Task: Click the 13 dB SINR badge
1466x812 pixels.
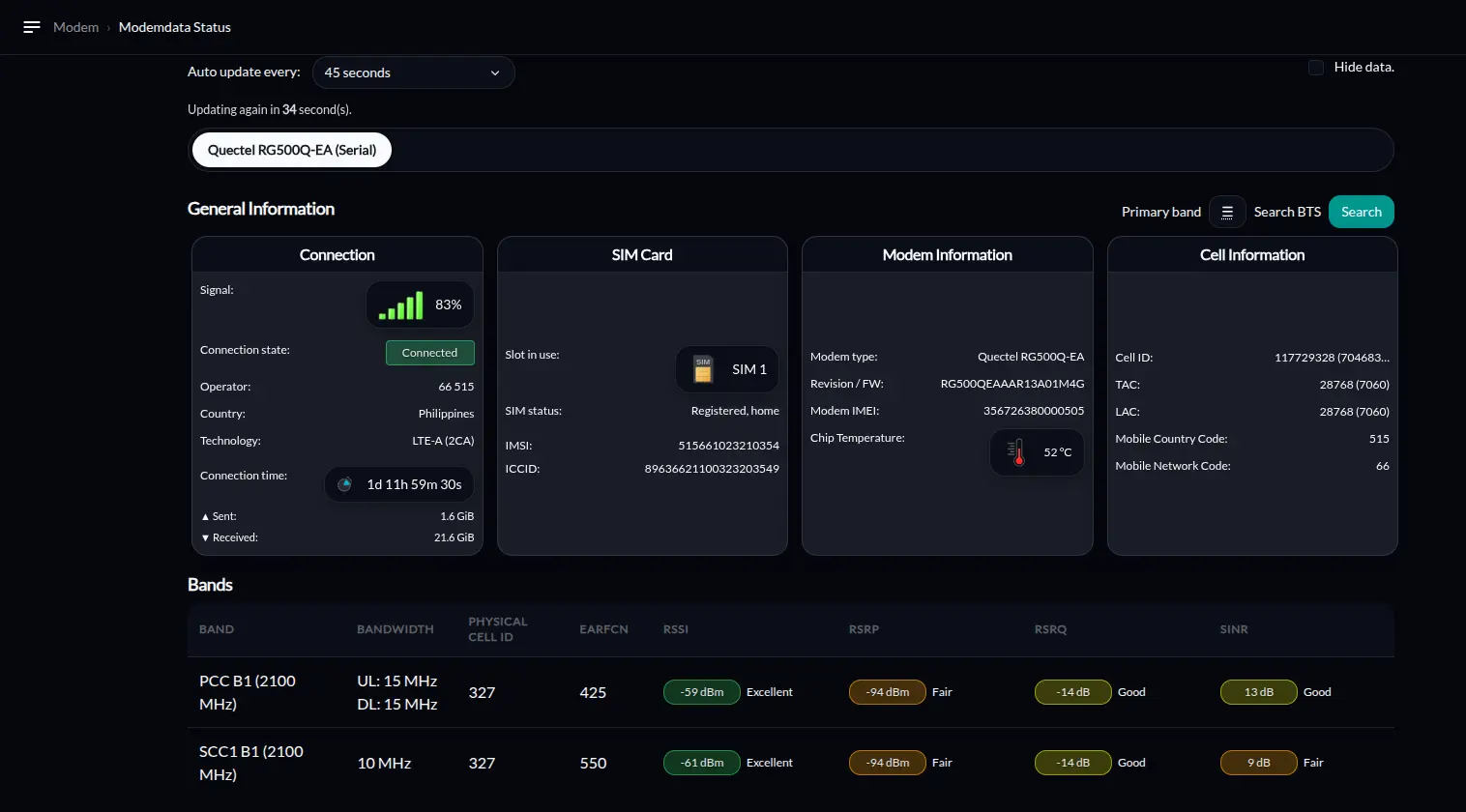Action: point(1259,692)
